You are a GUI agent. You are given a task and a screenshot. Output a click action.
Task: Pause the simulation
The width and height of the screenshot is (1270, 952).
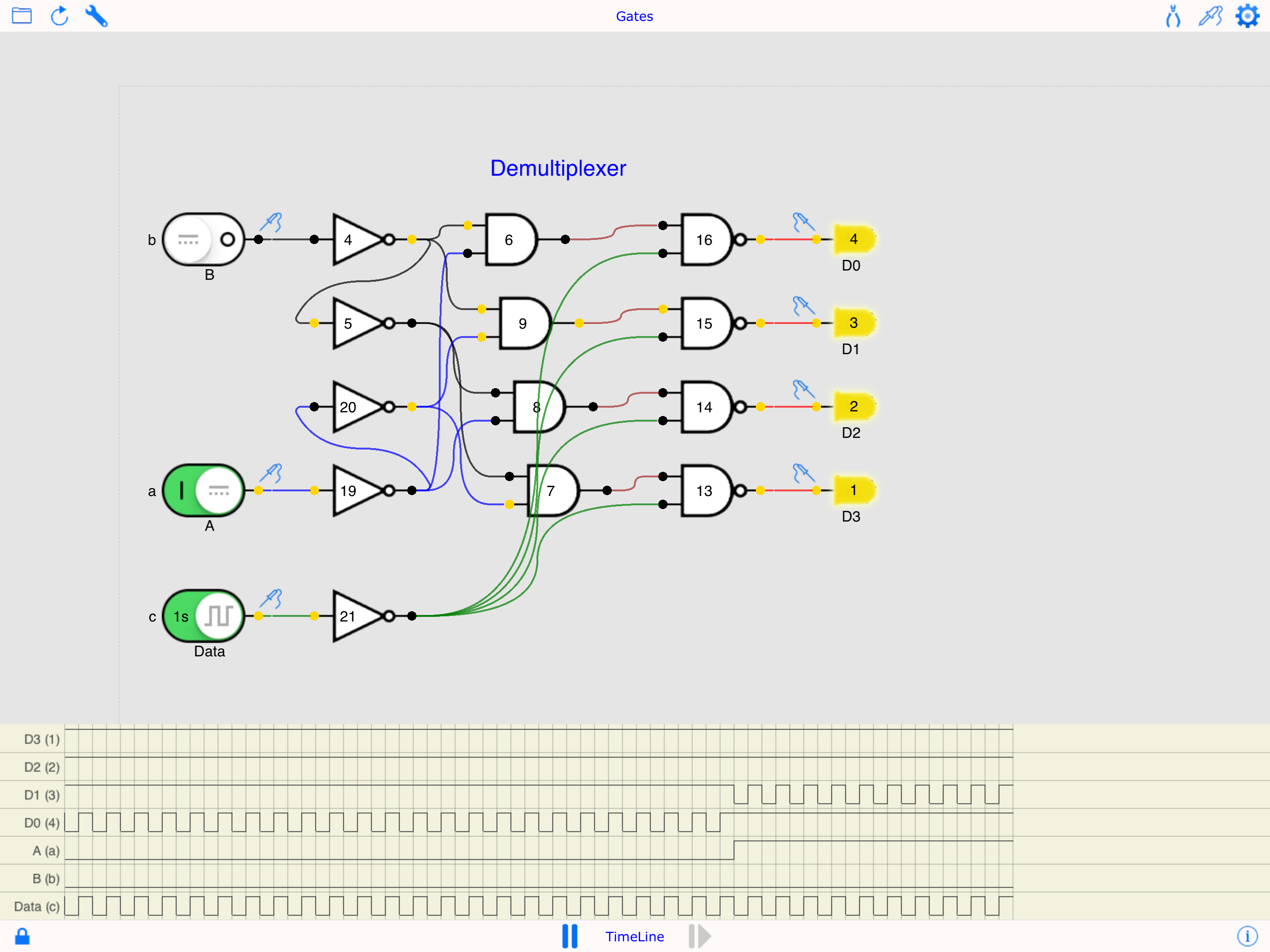click(x=569, y=936)
